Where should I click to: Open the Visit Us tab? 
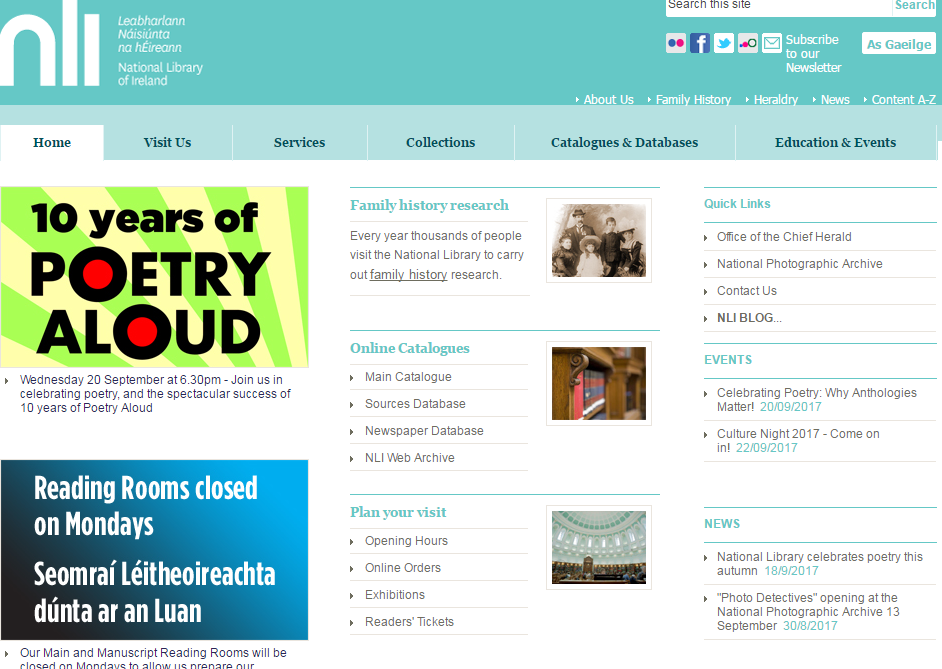click(x=167, y=143)
